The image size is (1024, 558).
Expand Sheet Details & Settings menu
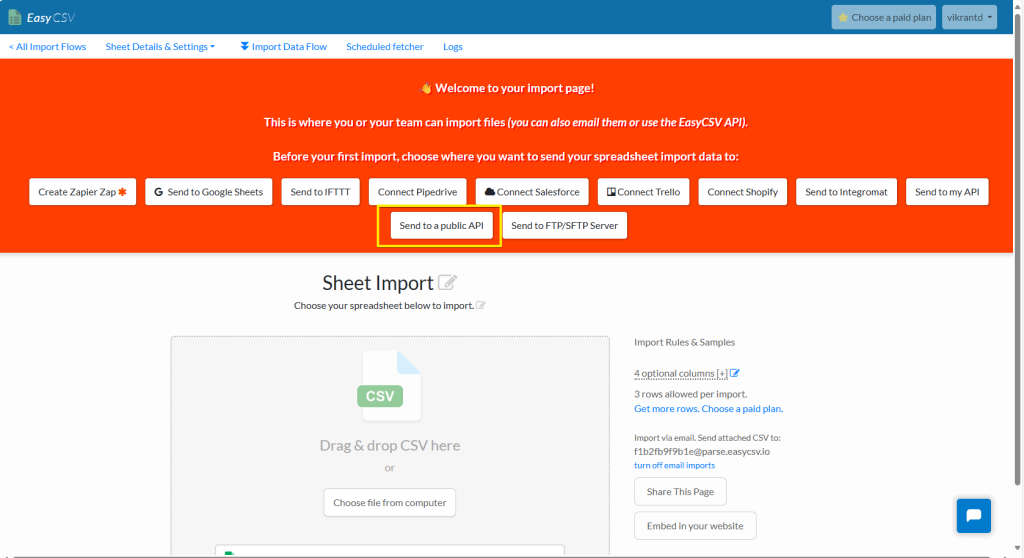click(x=160, y=47)
